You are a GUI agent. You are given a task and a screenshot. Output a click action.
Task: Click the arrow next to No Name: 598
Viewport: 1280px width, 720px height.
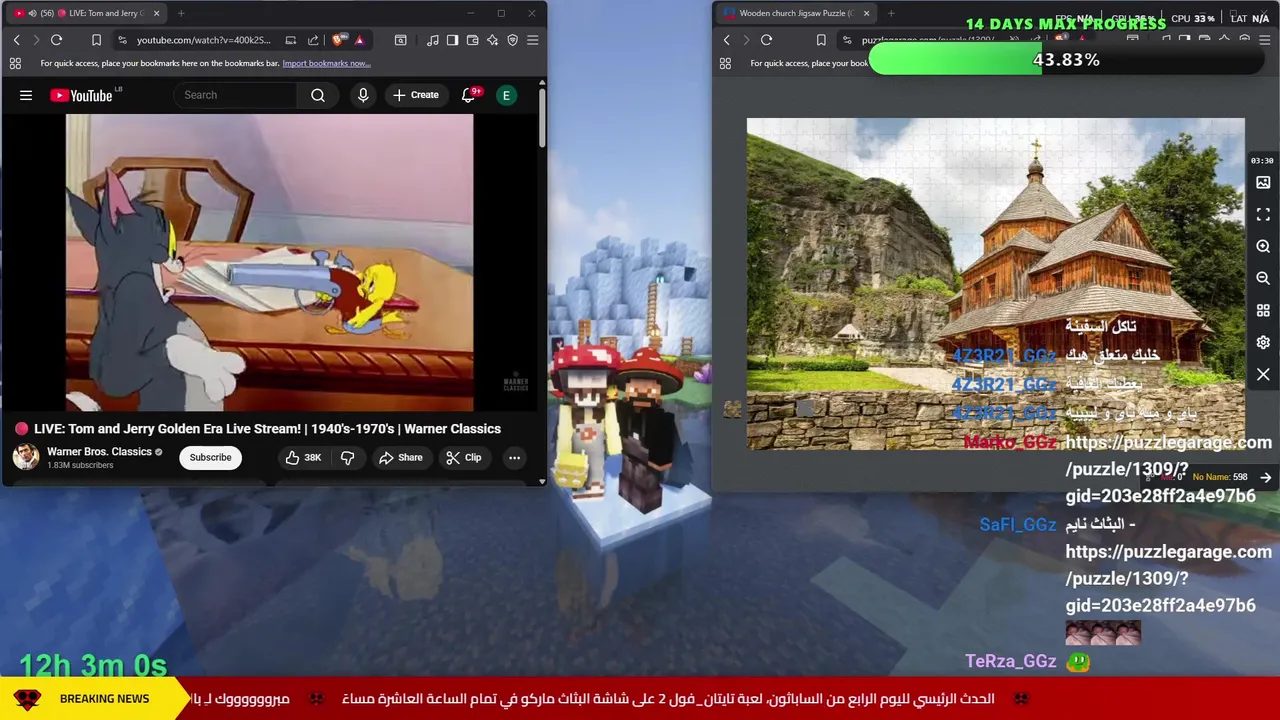click(1266, 478)
